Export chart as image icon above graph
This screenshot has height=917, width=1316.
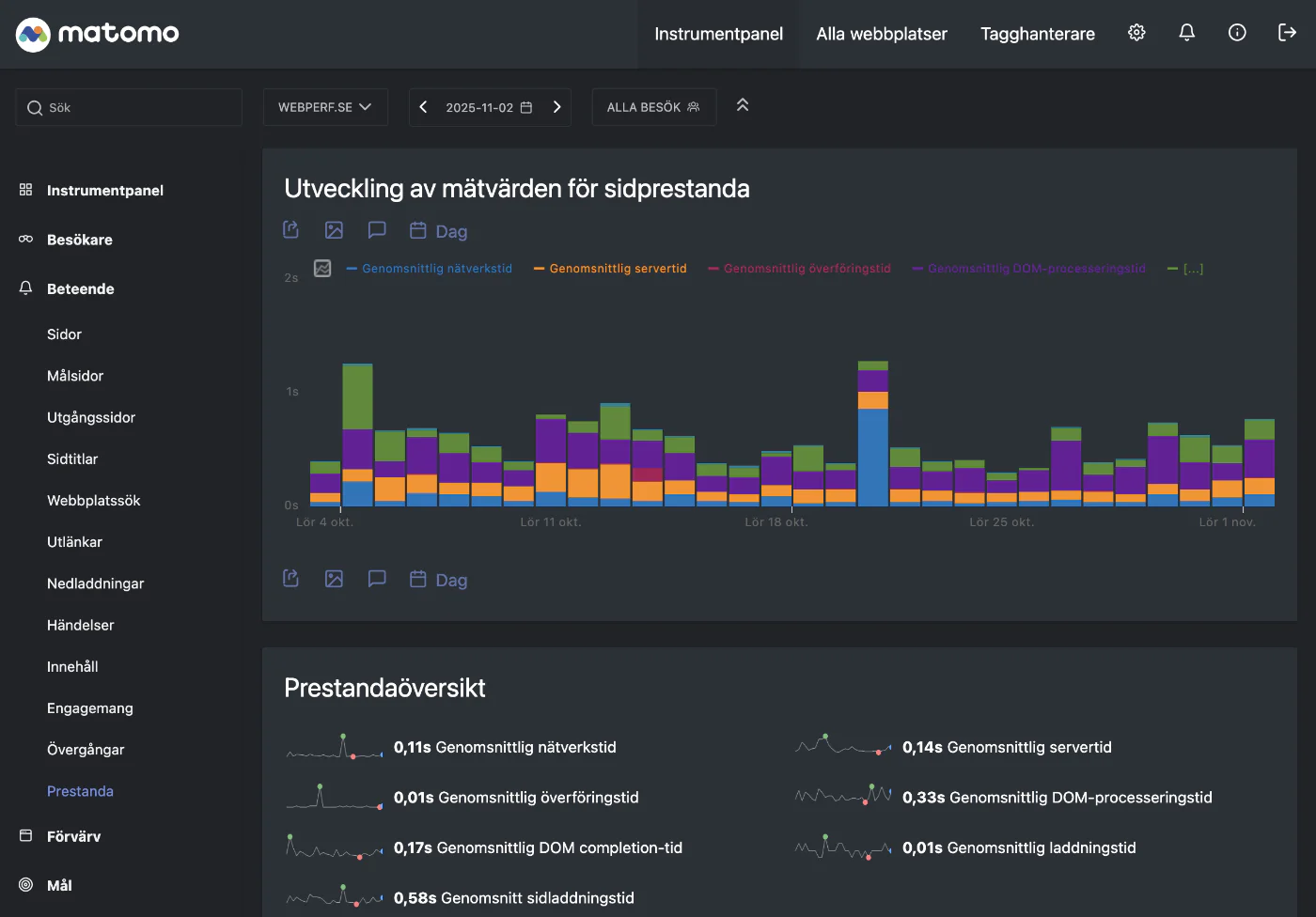(334, 230)
